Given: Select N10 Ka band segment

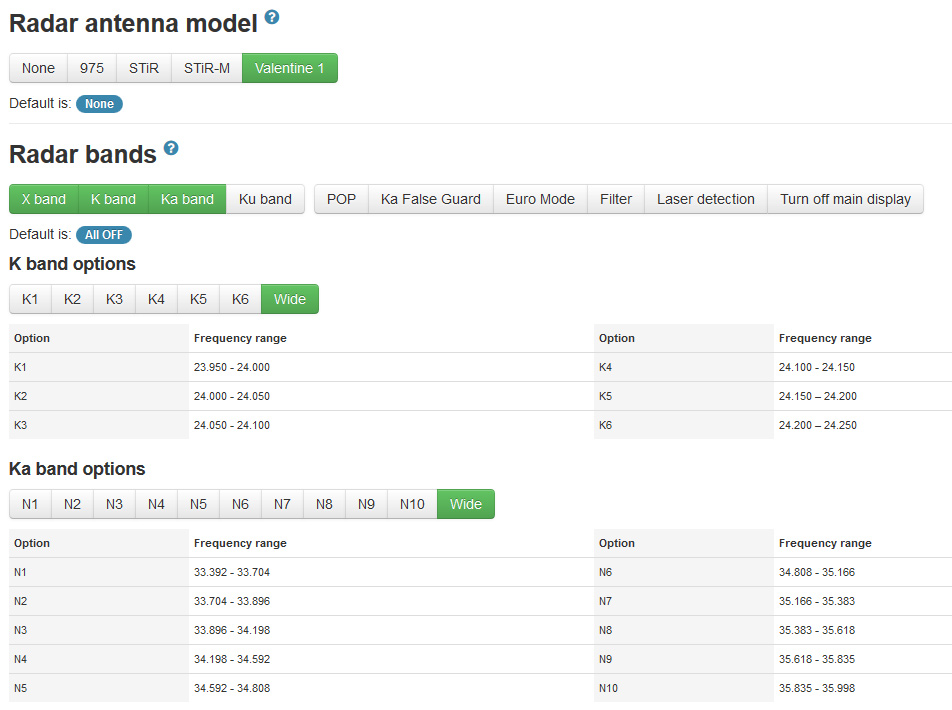Looking at the screenshot, I should pyautogui.click(x=412, y=504).
